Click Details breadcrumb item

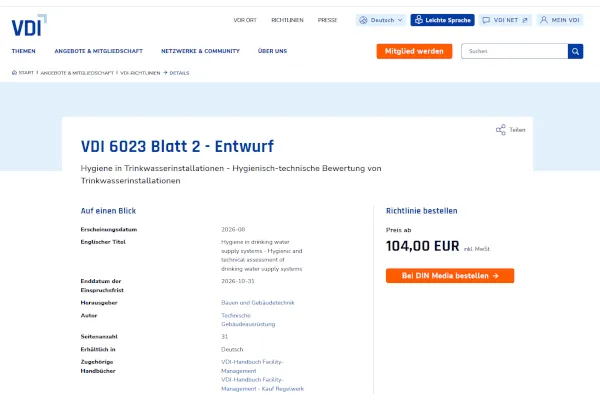pos(179,73)
